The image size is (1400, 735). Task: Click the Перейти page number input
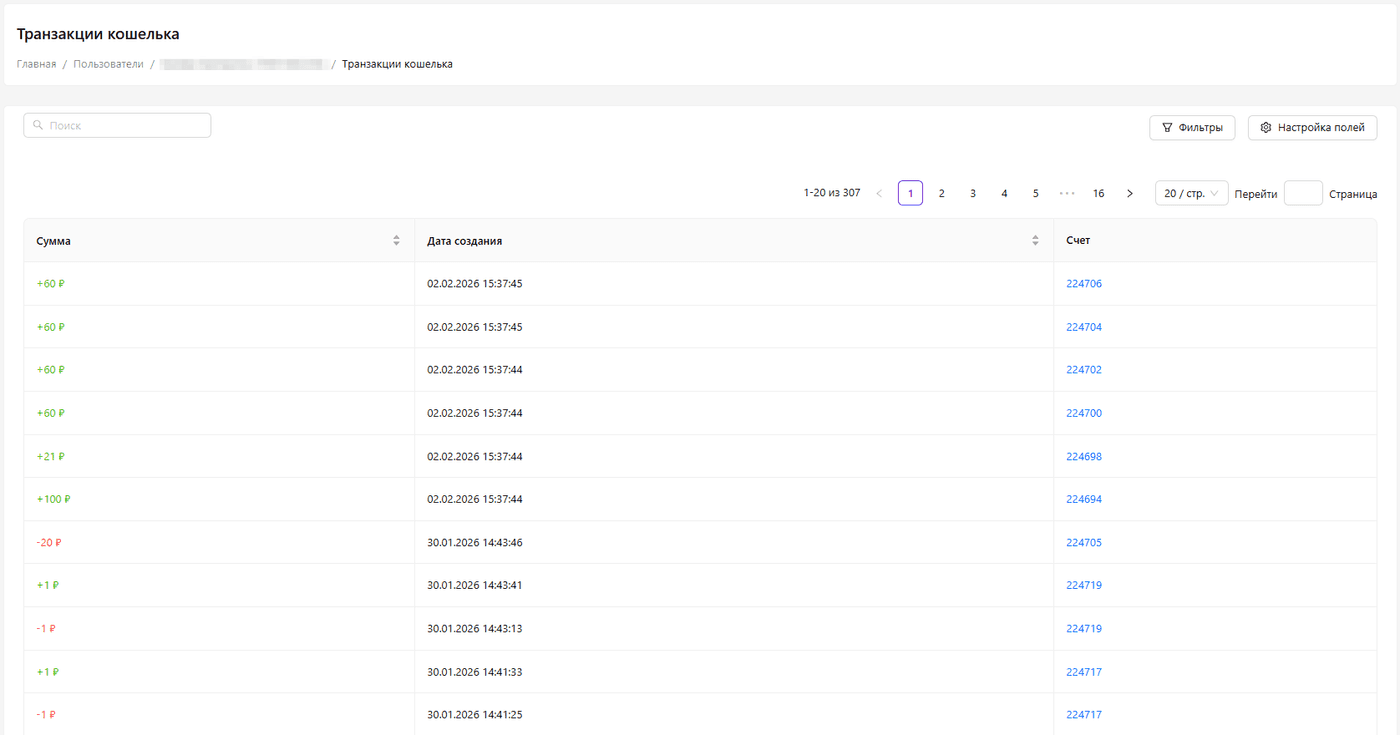[1302, 194]
